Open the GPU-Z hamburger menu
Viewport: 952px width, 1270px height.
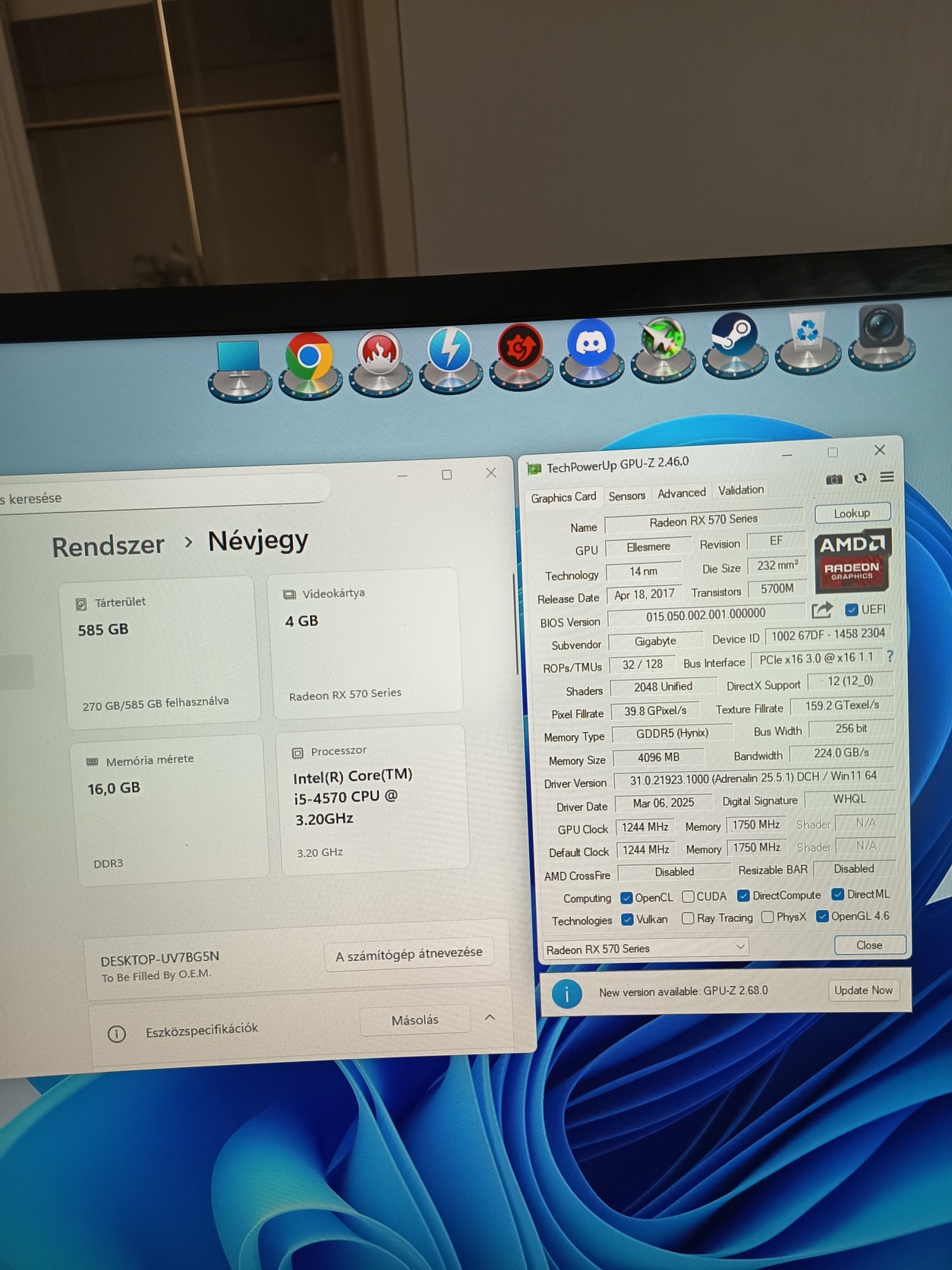point(887,477)
